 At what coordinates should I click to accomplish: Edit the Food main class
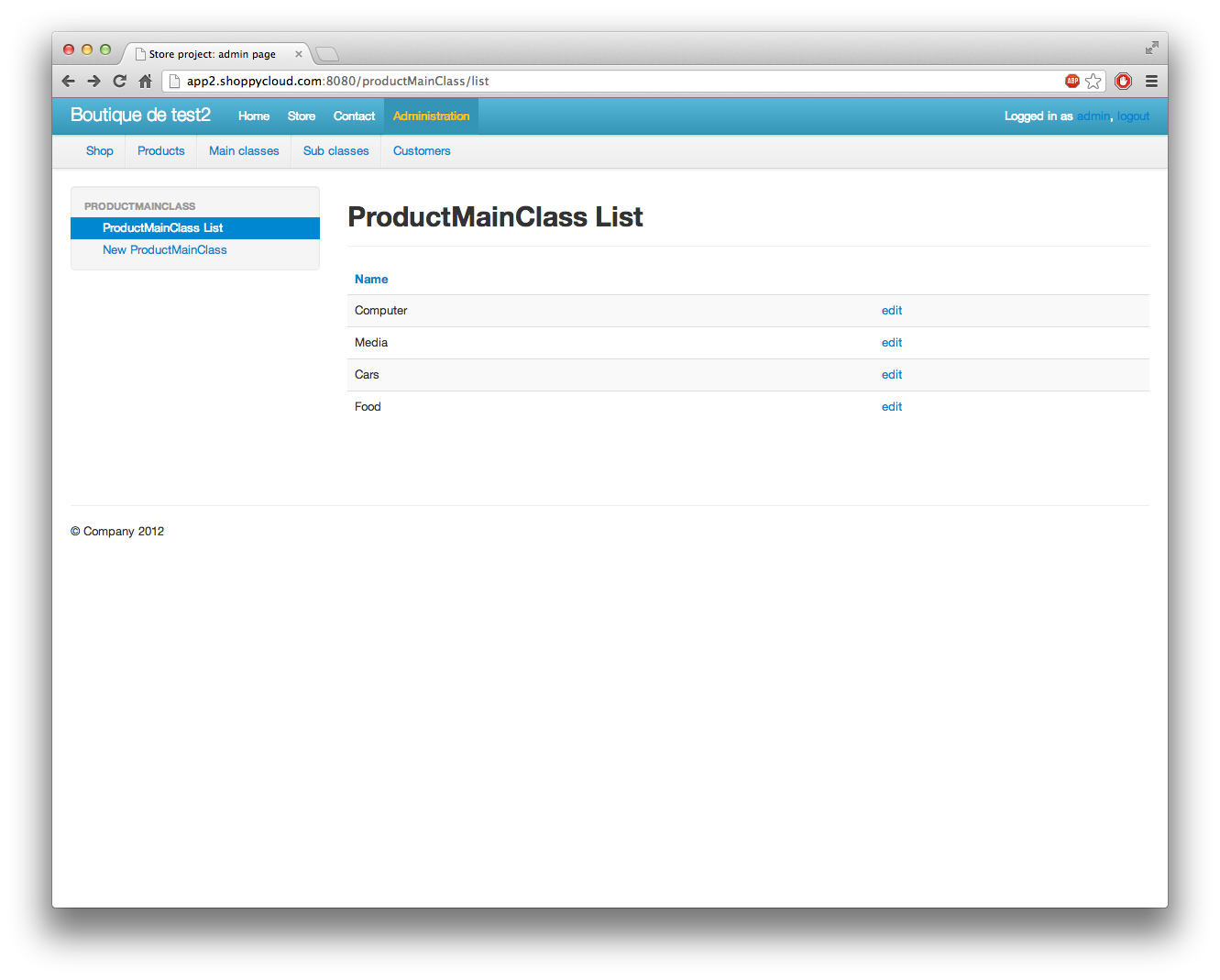point(891,407)
